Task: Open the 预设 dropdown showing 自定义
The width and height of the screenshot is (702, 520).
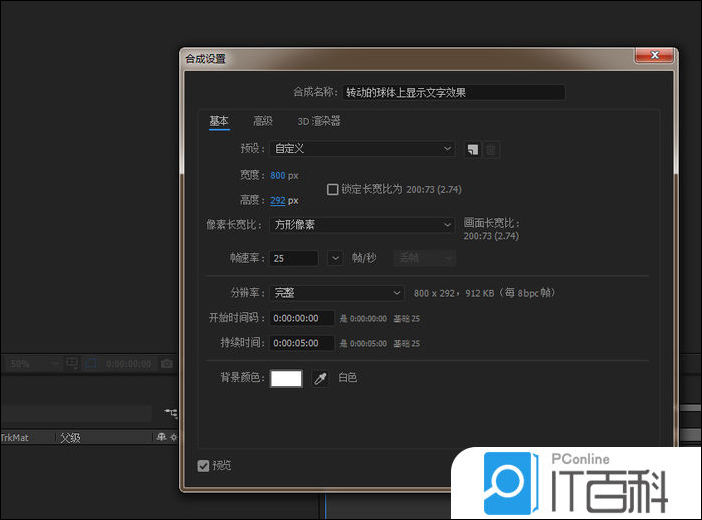Action: pos(363,149)
